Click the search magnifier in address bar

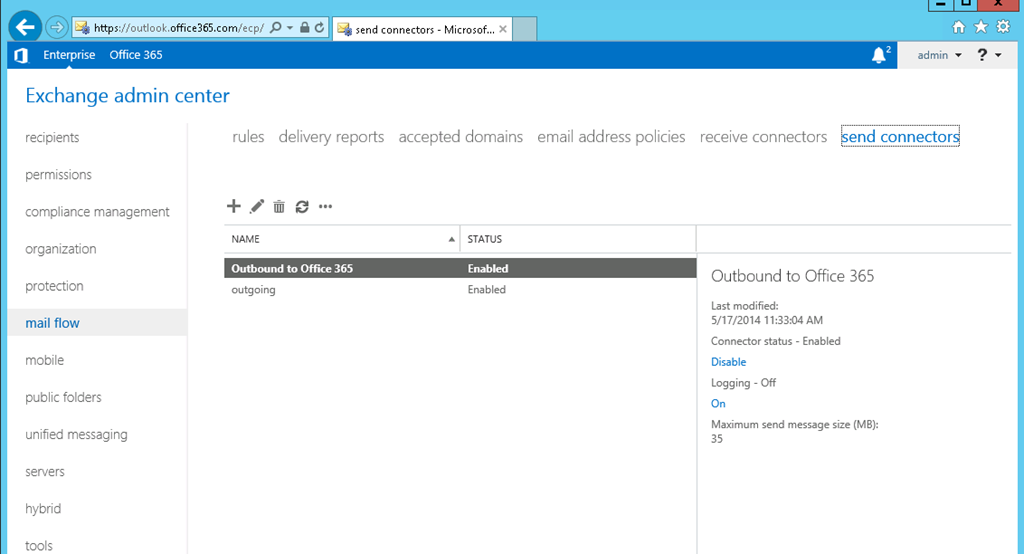[x=276, y=27]
